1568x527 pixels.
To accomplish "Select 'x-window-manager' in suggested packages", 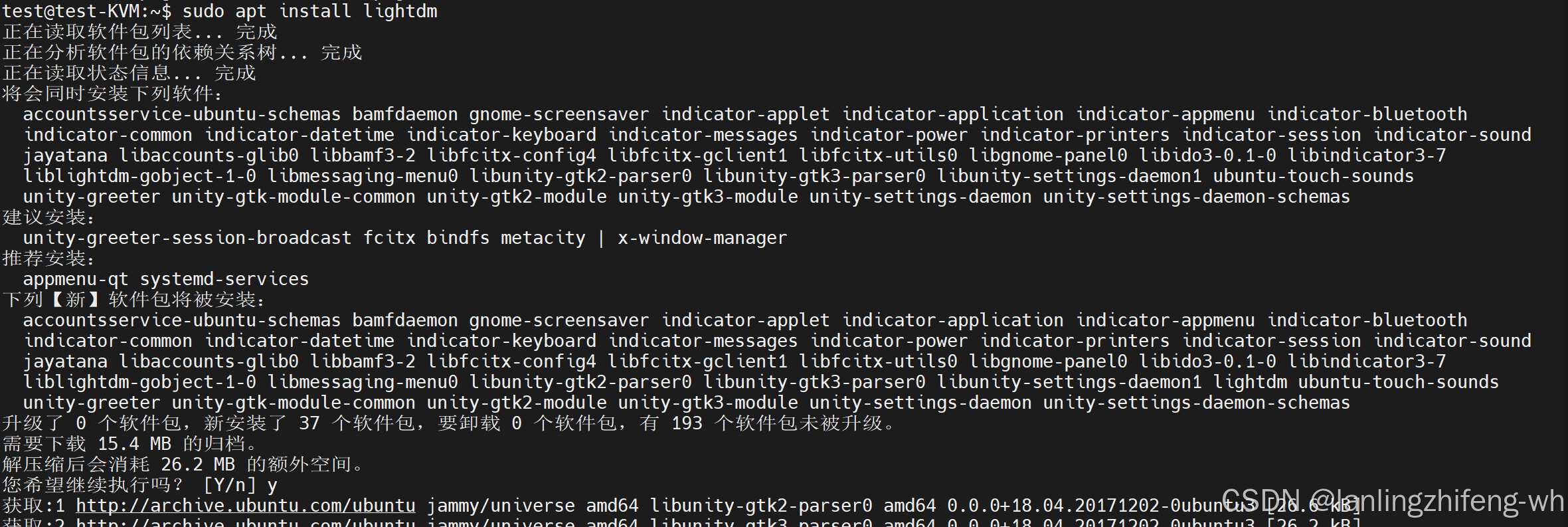I will tap(703, 238).
